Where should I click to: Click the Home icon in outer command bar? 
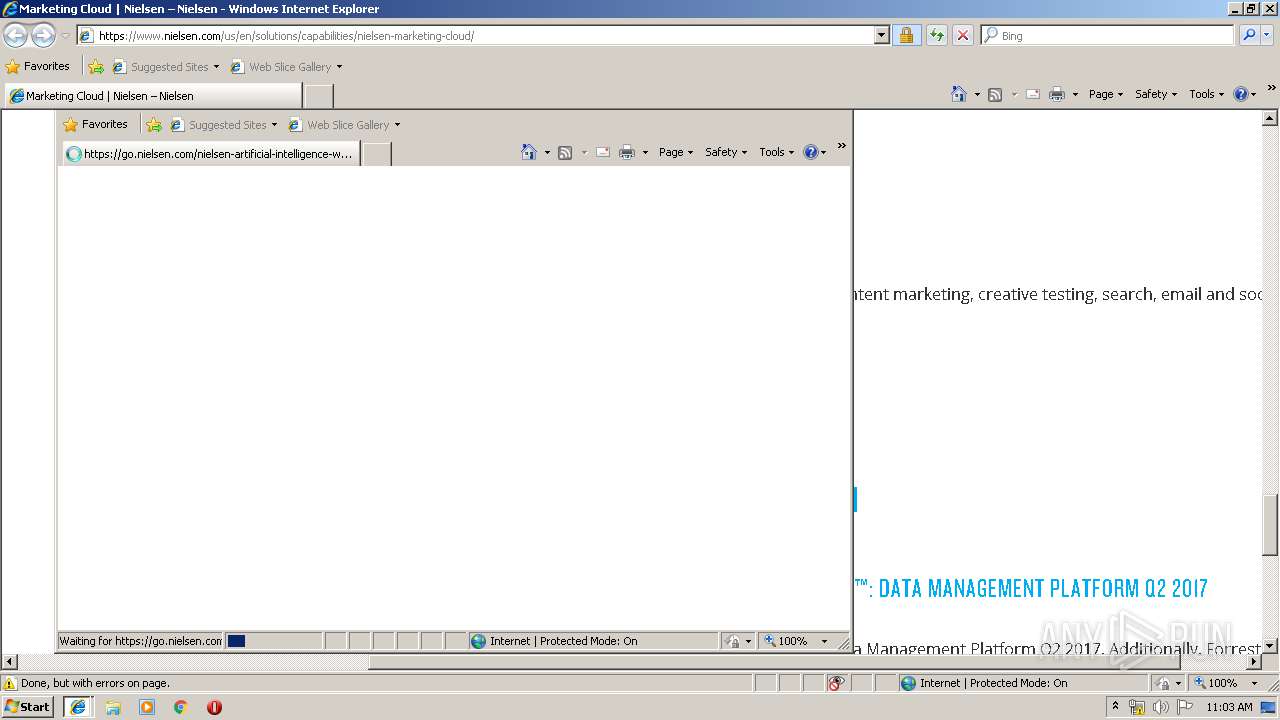pyautogui.click(x=959, y=94)
